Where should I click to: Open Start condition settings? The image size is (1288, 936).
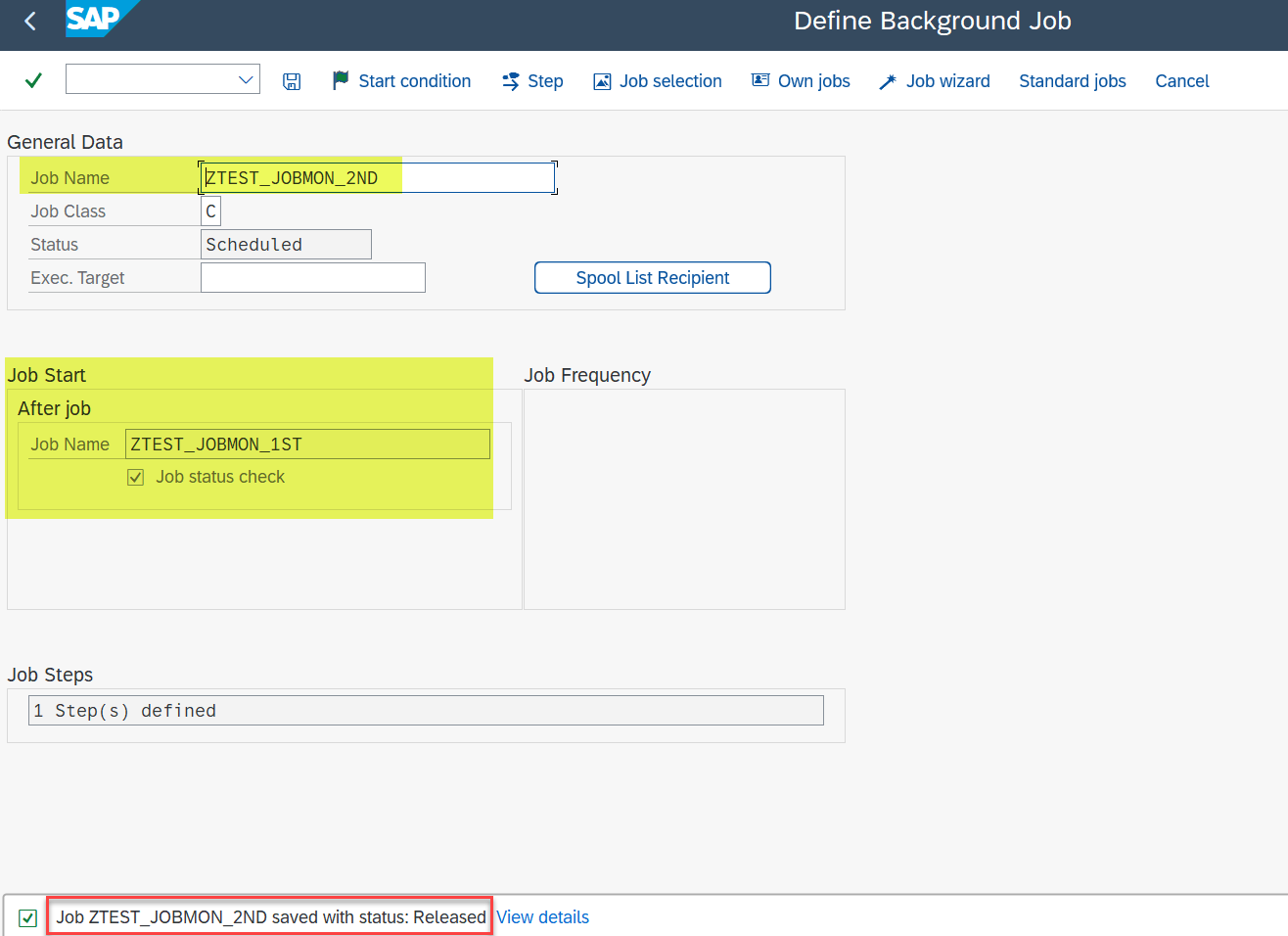tap(402, 81)
